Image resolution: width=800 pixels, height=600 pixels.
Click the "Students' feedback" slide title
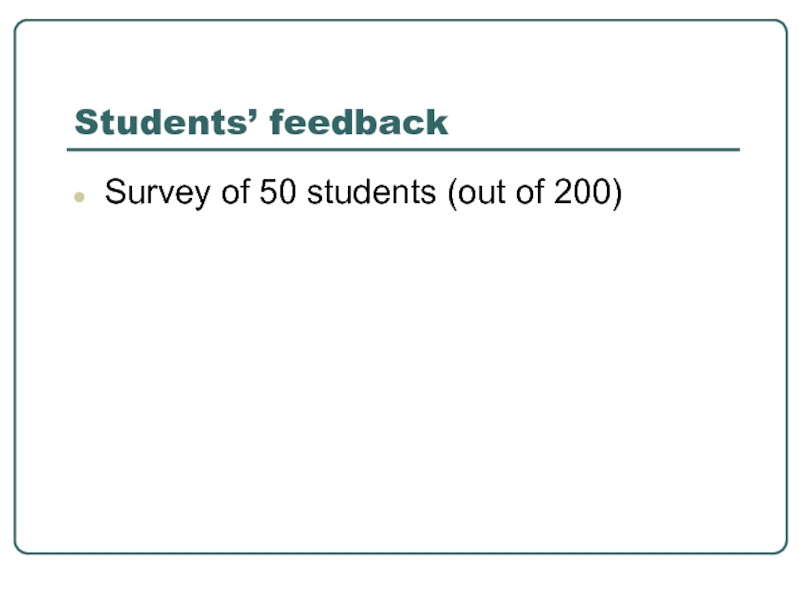pyautogui.click(x=261, y=123)
